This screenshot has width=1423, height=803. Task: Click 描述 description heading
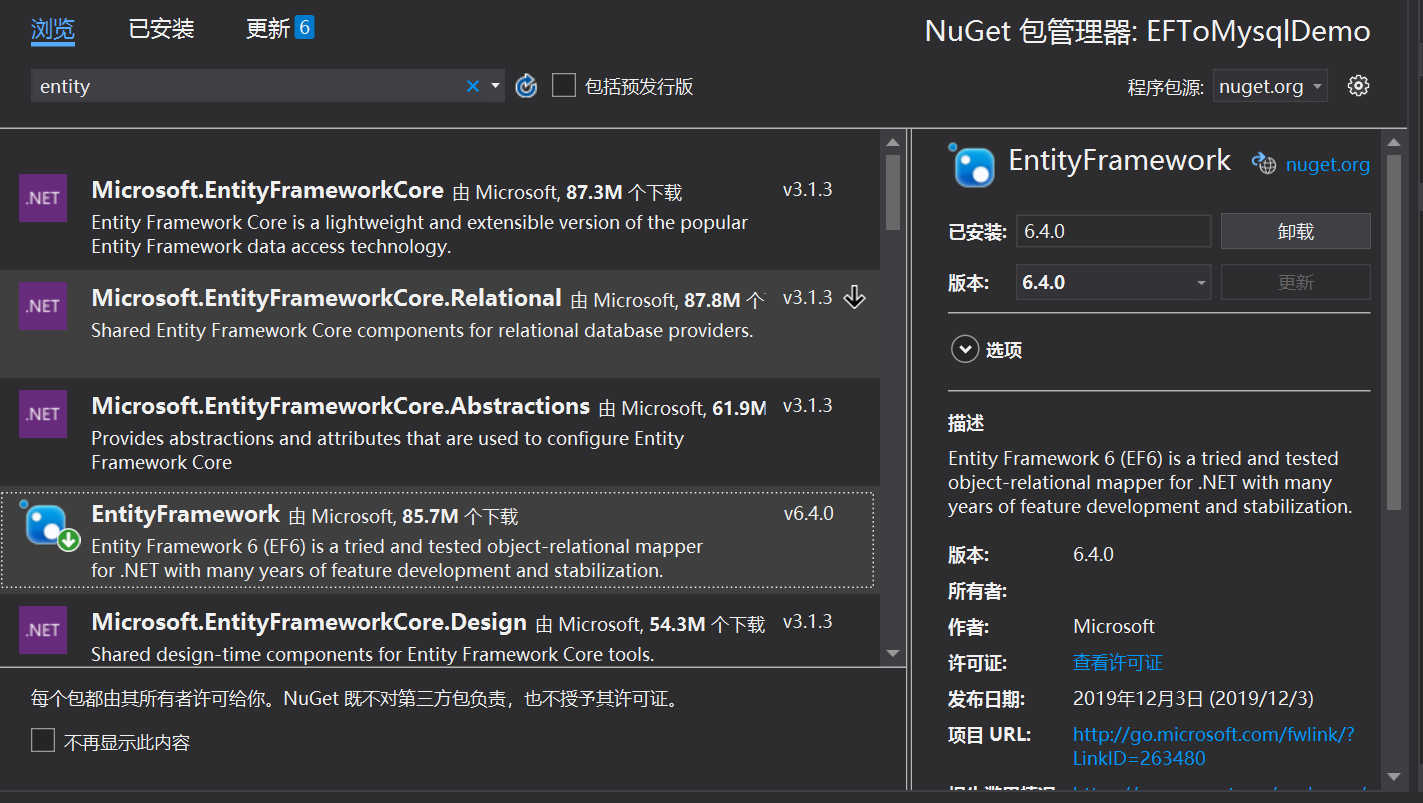[x=966, y=423]
